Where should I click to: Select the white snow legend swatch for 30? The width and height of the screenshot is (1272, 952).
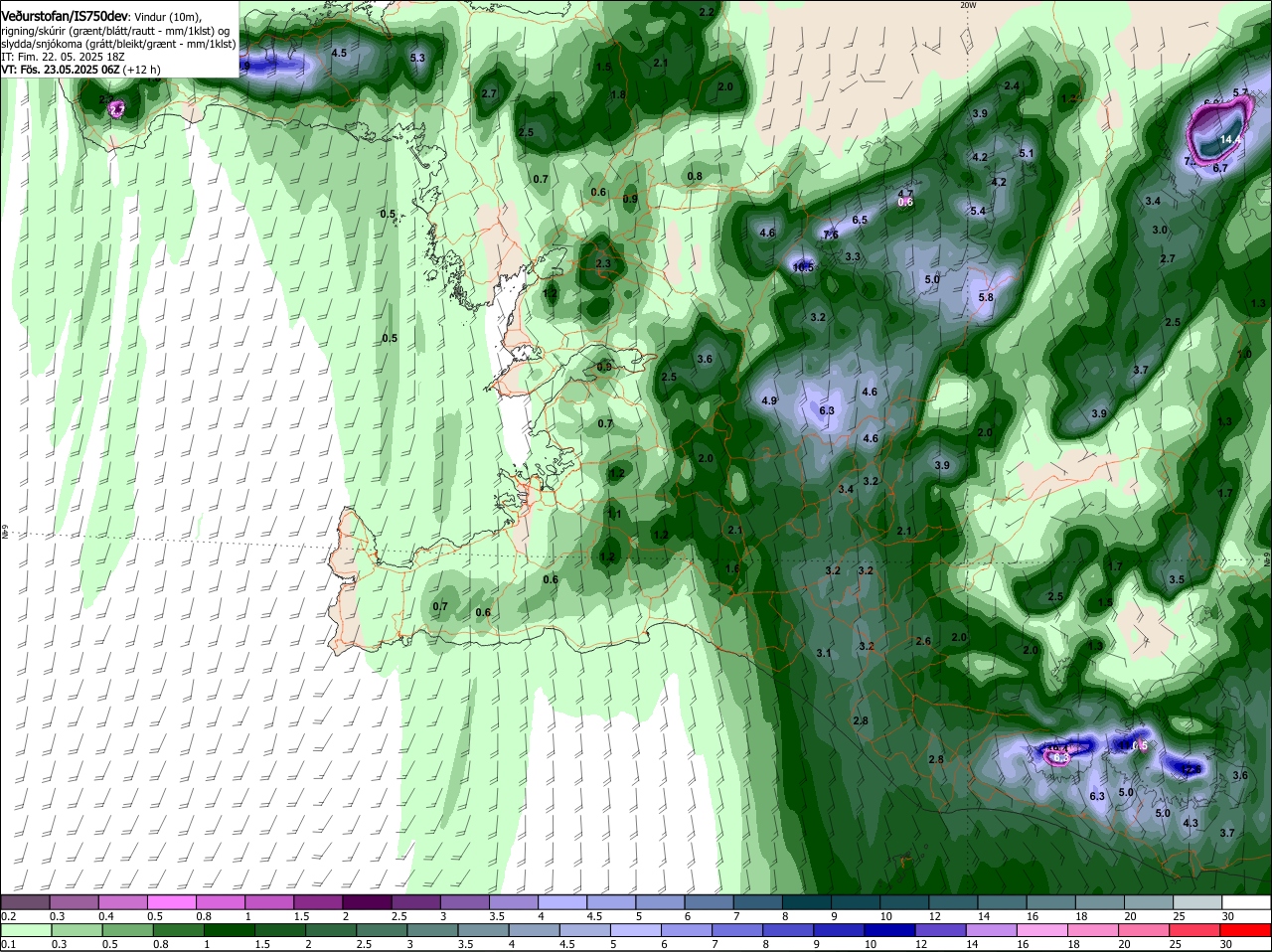[x=1247, y=902]
